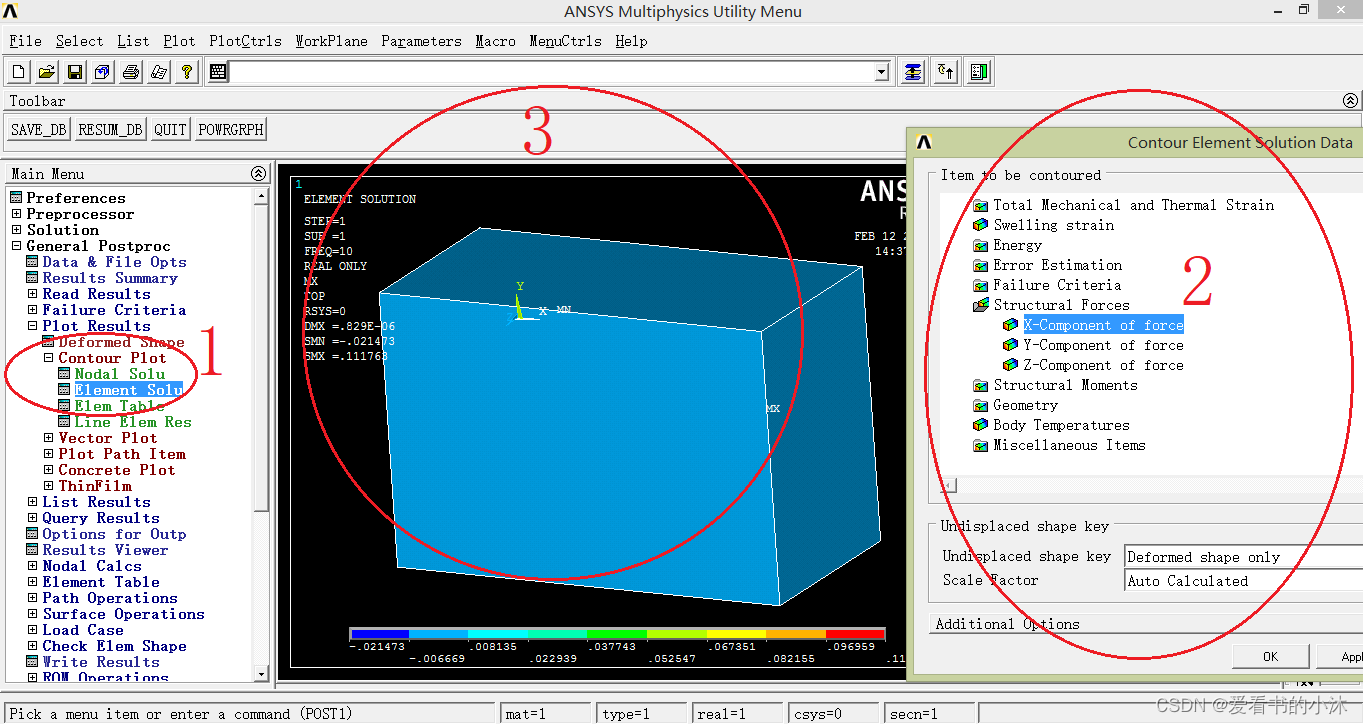Viewport: 1363px width, 724px height.
Task: Expand the Vector Plot tree node
Action: pos(48,438)
